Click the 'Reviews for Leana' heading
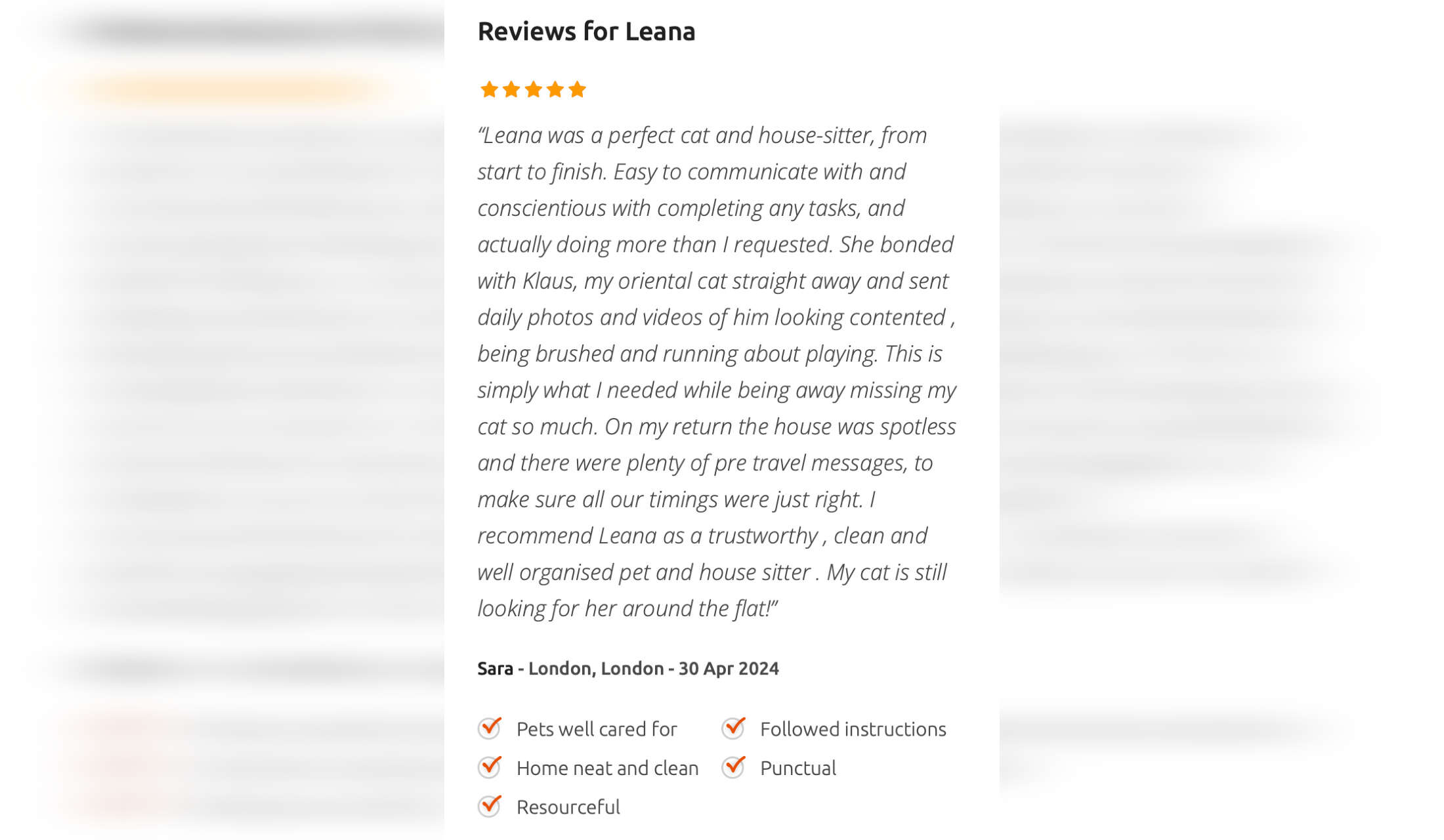This screenshot has height=840, width=1444. [x=586, y=31]
